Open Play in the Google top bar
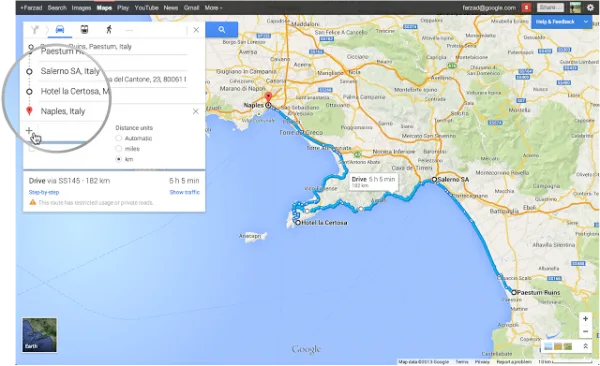Screen dimensions: 600x366 123,8
